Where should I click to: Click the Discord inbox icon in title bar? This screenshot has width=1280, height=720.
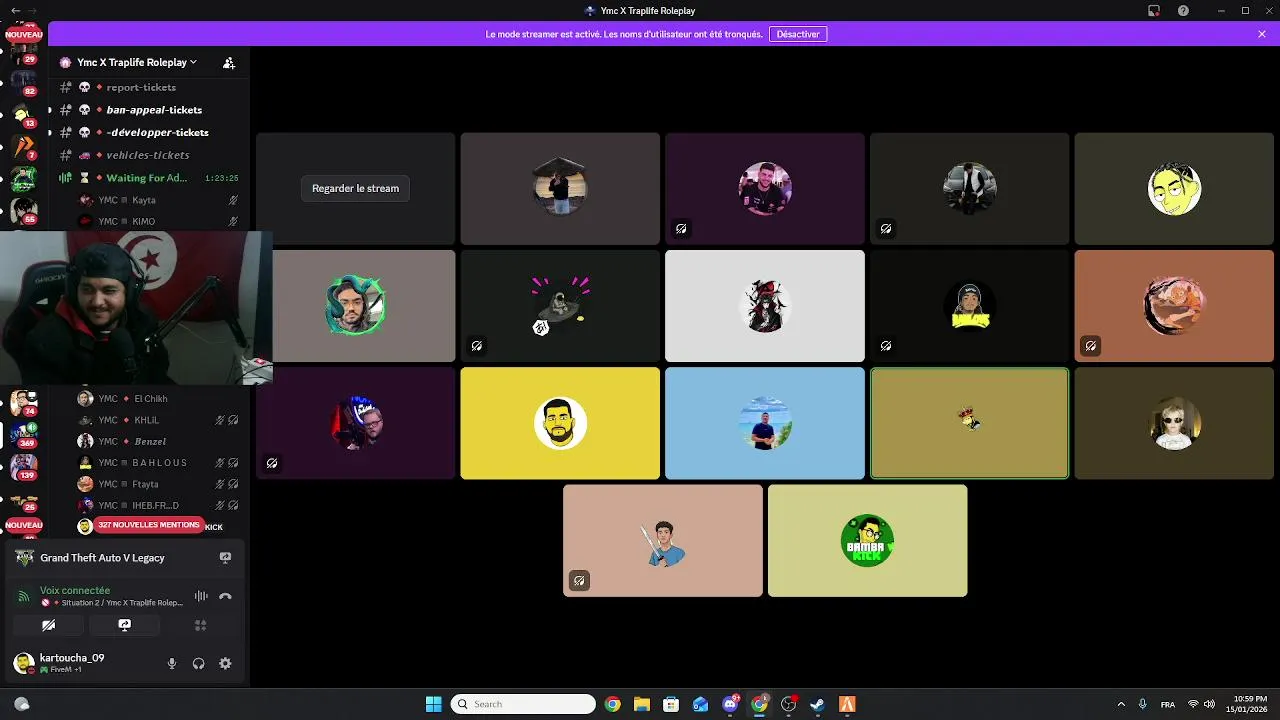(x=1153, y=11)
